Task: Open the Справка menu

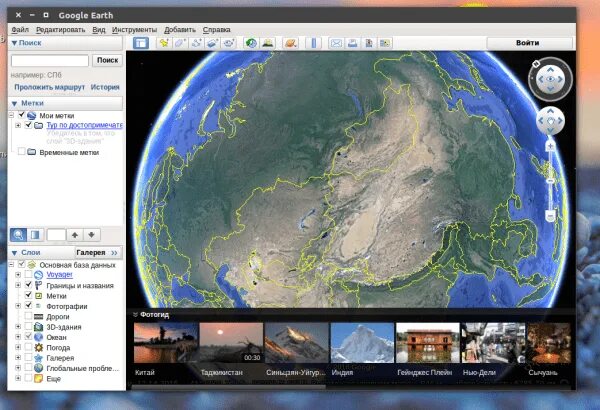Action: [x=217, y=29]
